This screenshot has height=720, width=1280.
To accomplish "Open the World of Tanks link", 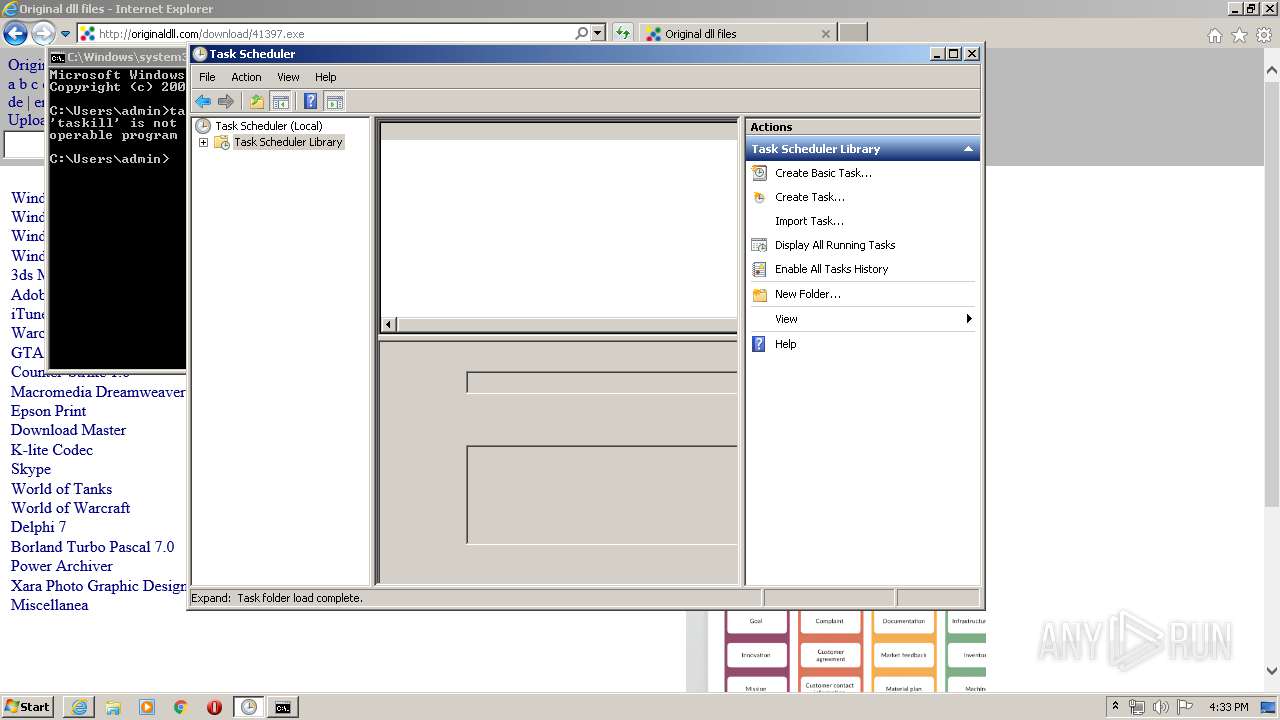I will tap(61, 489).
